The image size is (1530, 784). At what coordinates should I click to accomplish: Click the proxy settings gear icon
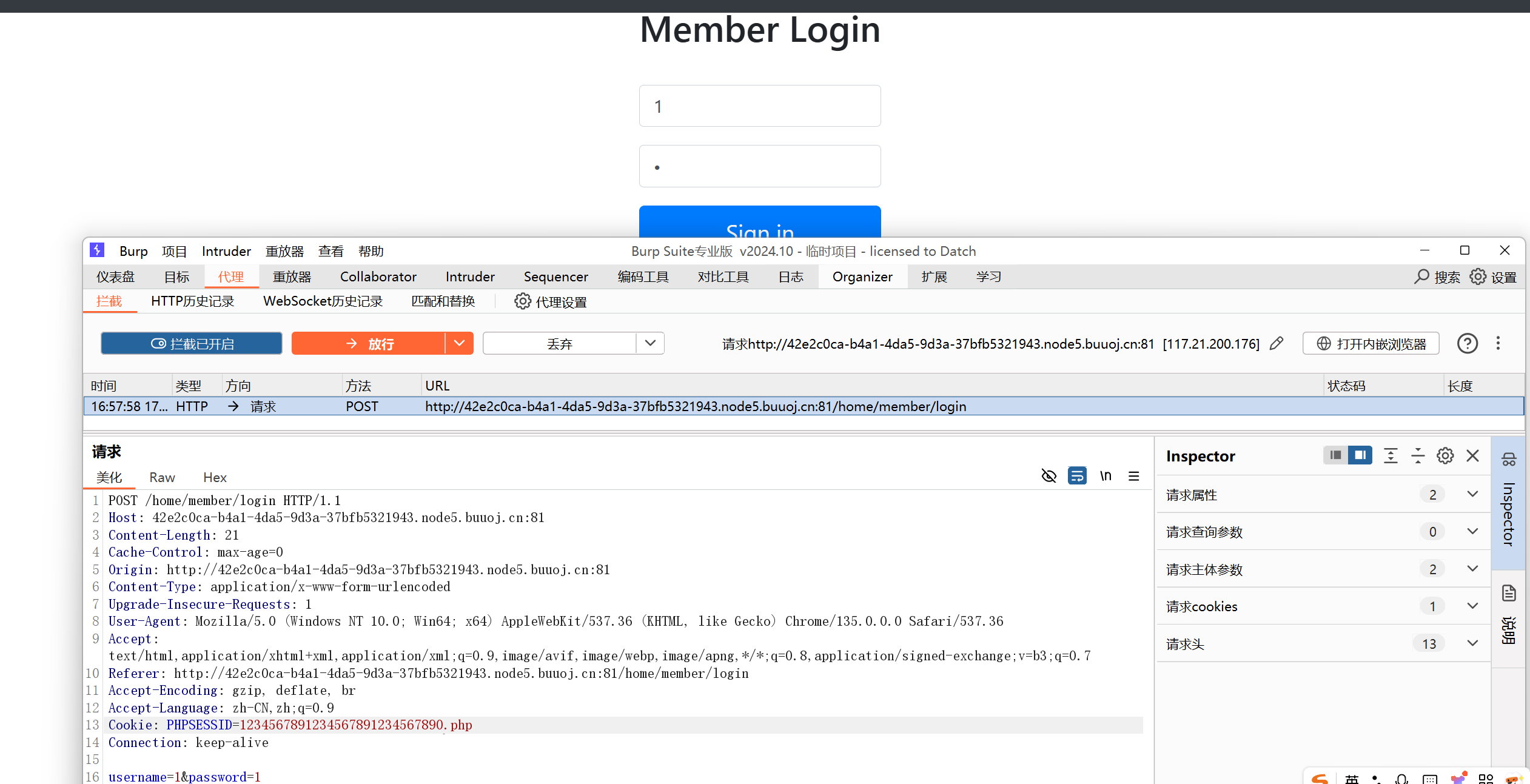coord(522,302)
